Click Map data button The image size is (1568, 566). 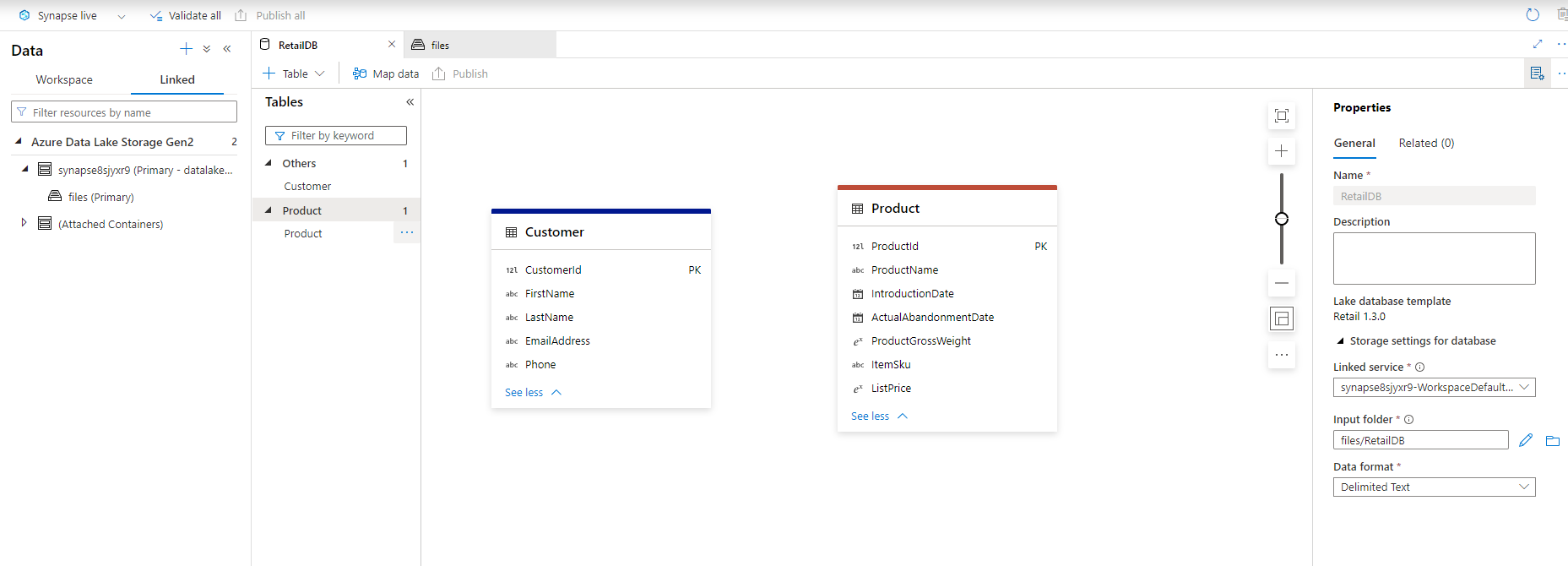[386, 73]
